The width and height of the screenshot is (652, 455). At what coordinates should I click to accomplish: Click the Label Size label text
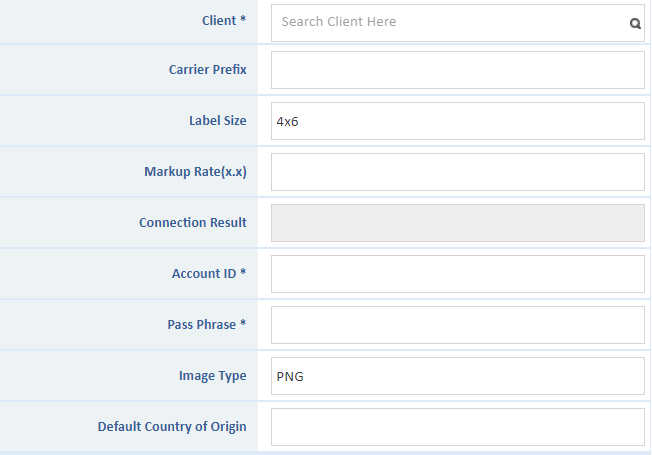(x=217, y=121)
